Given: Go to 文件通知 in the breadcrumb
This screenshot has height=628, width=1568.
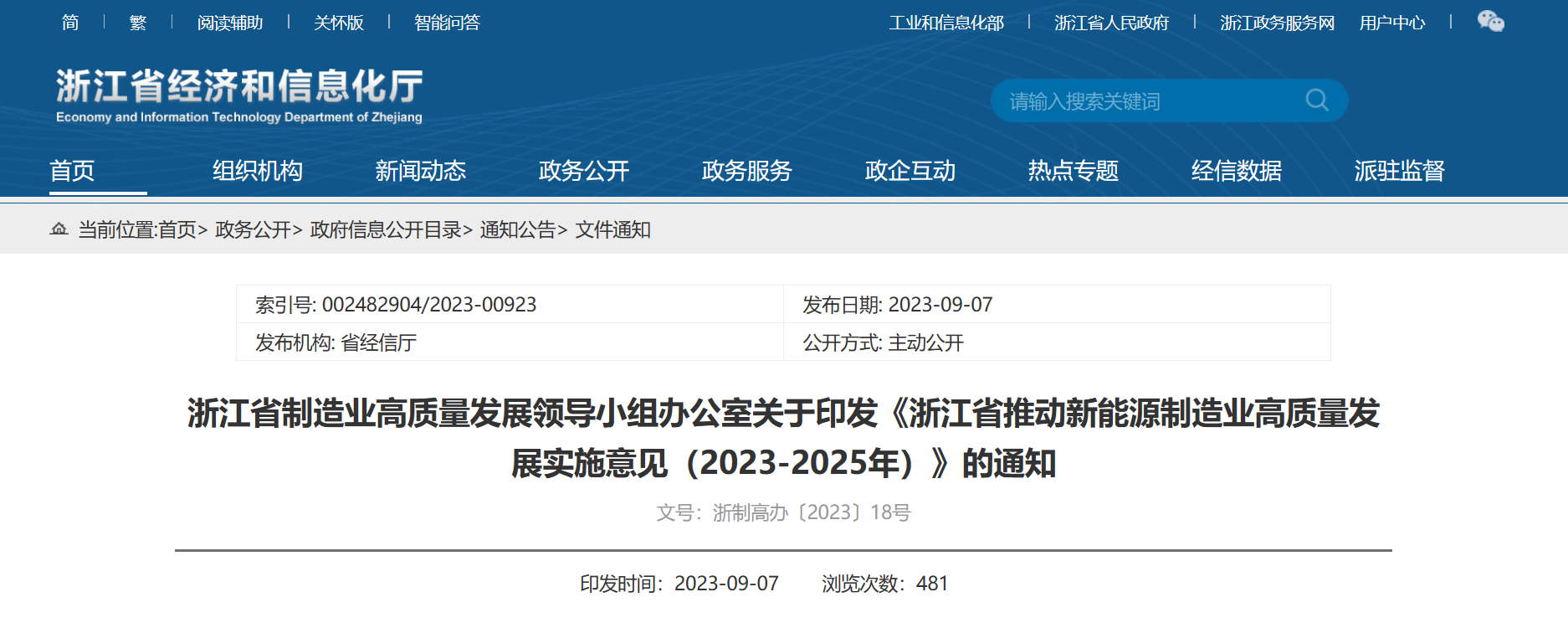Looking at the screenshot, I should click(x=613, y=229).
